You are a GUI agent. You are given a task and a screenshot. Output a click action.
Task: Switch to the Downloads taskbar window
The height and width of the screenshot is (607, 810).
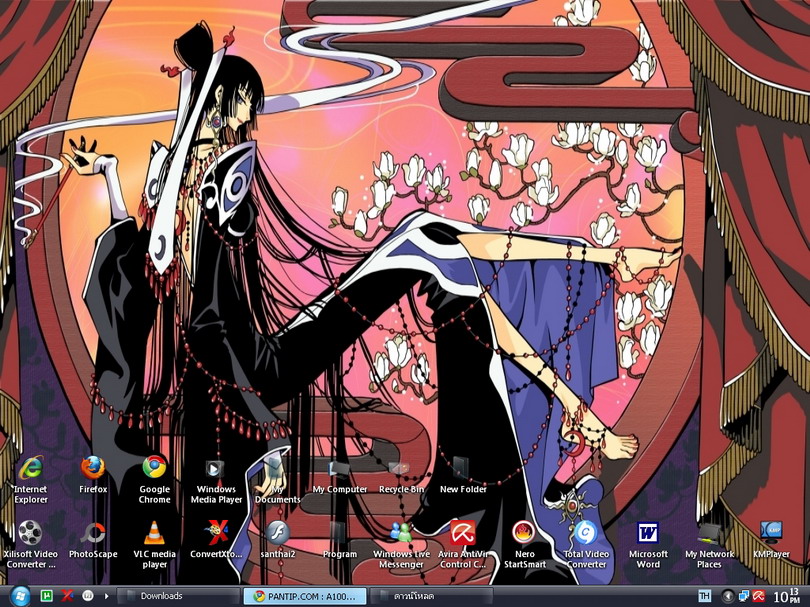pos(178,596)
